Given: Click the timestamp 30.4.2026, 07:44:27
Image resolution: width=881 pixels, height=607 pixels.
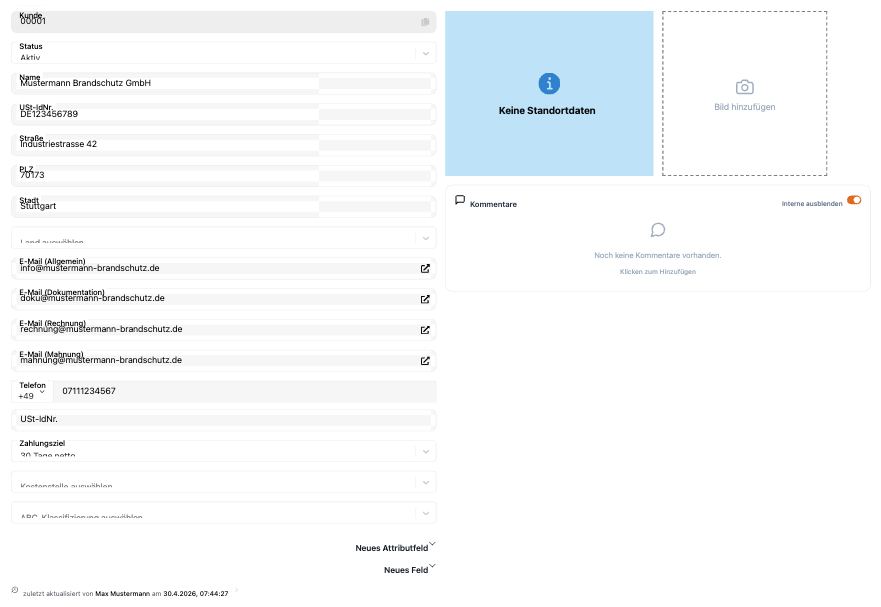Looking at the screenshot, I should [196, 594].
